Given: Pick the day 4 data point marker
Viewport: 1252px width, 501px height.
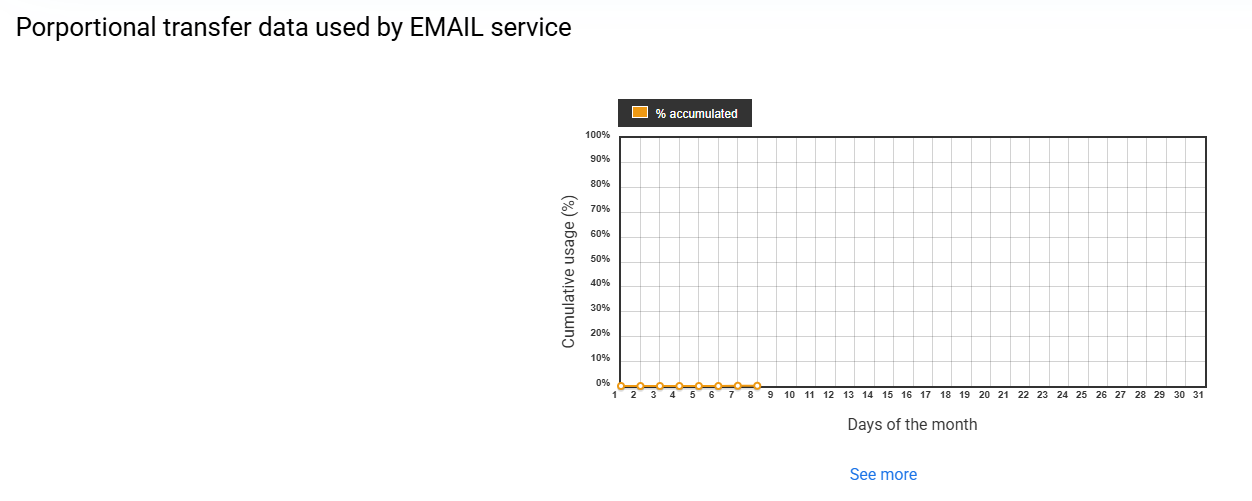Looking at the screenshot, I should [x=679, y=386].
